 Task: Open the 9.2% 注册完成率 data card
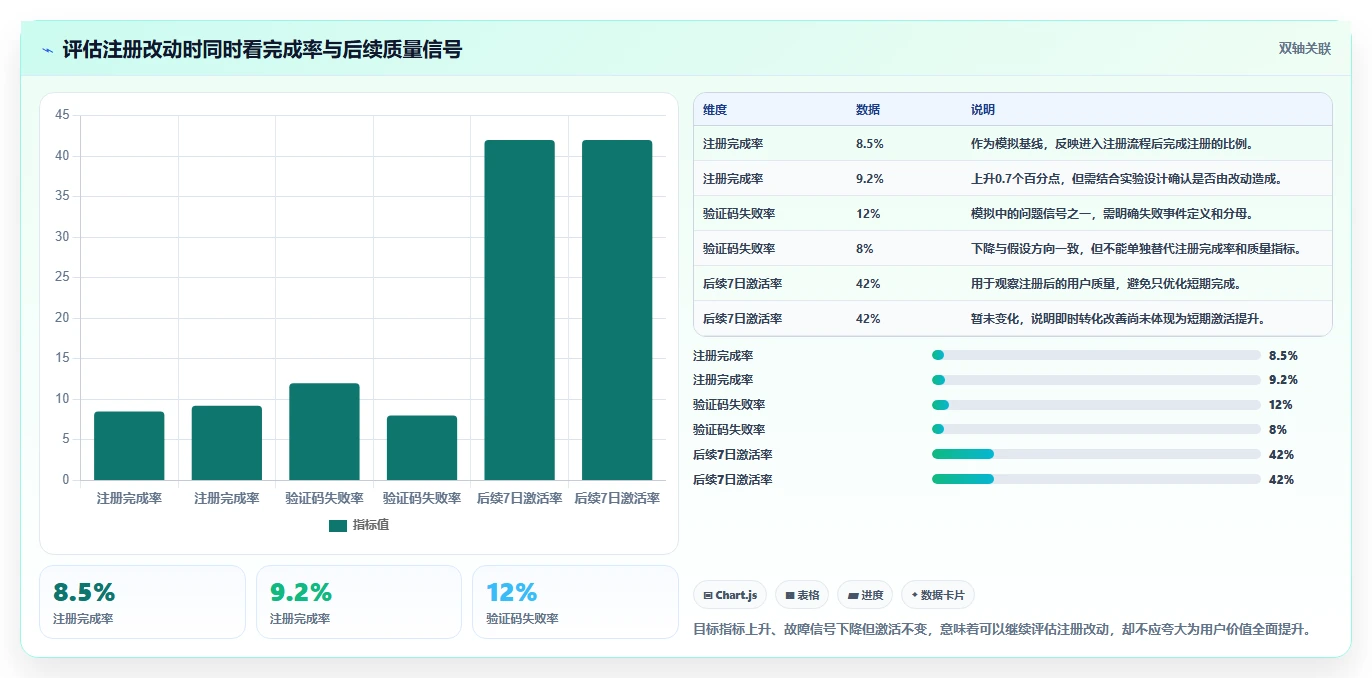point(359,602)
